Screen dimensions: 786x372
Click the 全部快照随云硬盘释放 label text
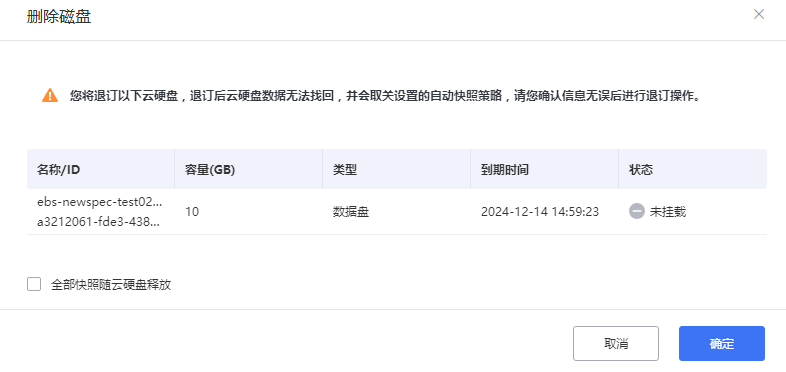tap(111, 285)
